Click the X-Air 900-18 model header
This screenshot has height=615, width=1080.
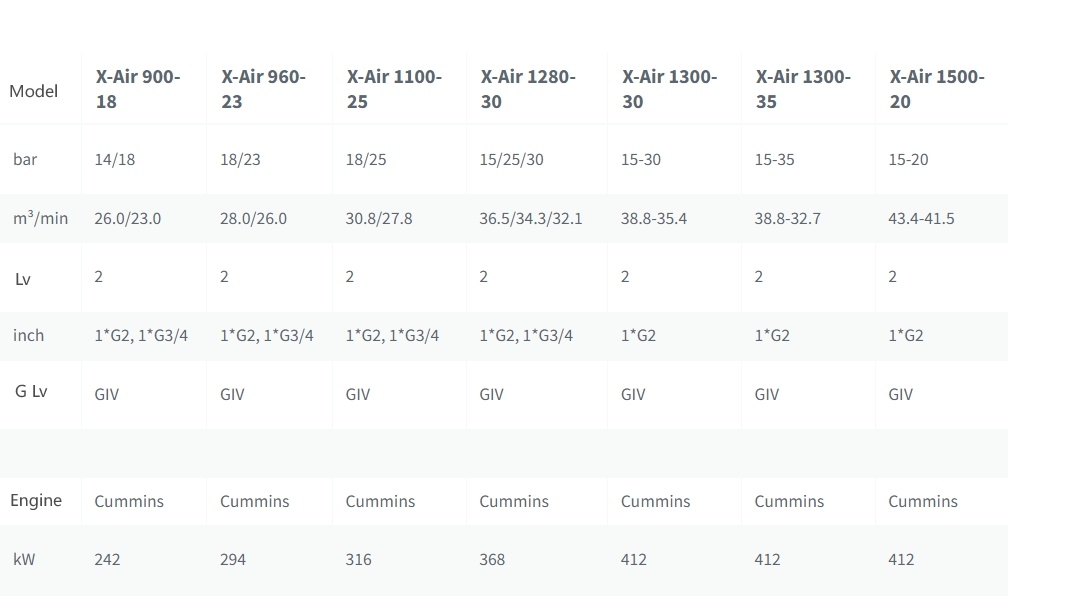(138, 89)
